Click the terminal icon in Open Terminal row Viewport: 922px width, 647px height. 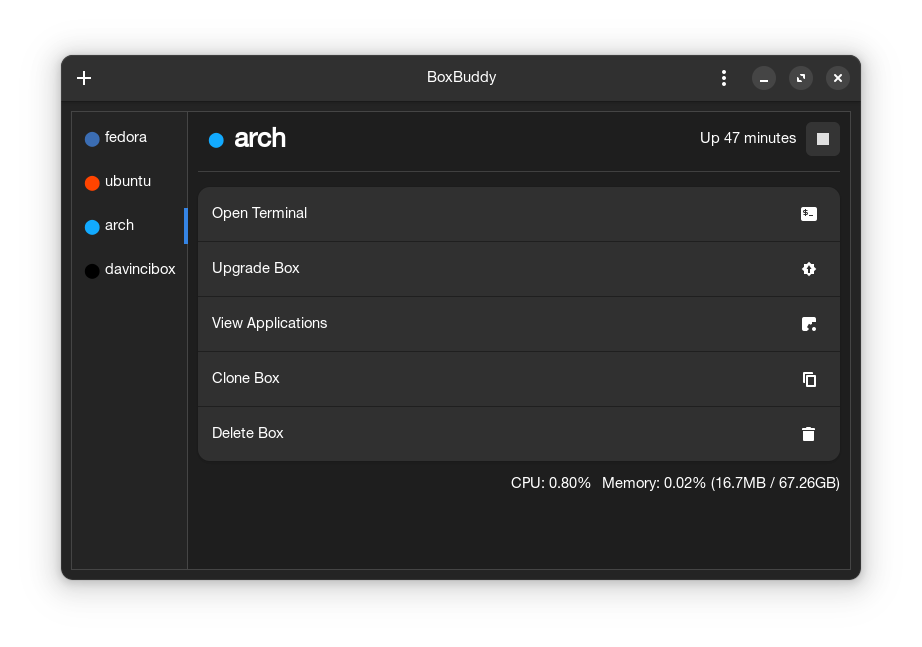pyautogui.click(x=809, y=214)
